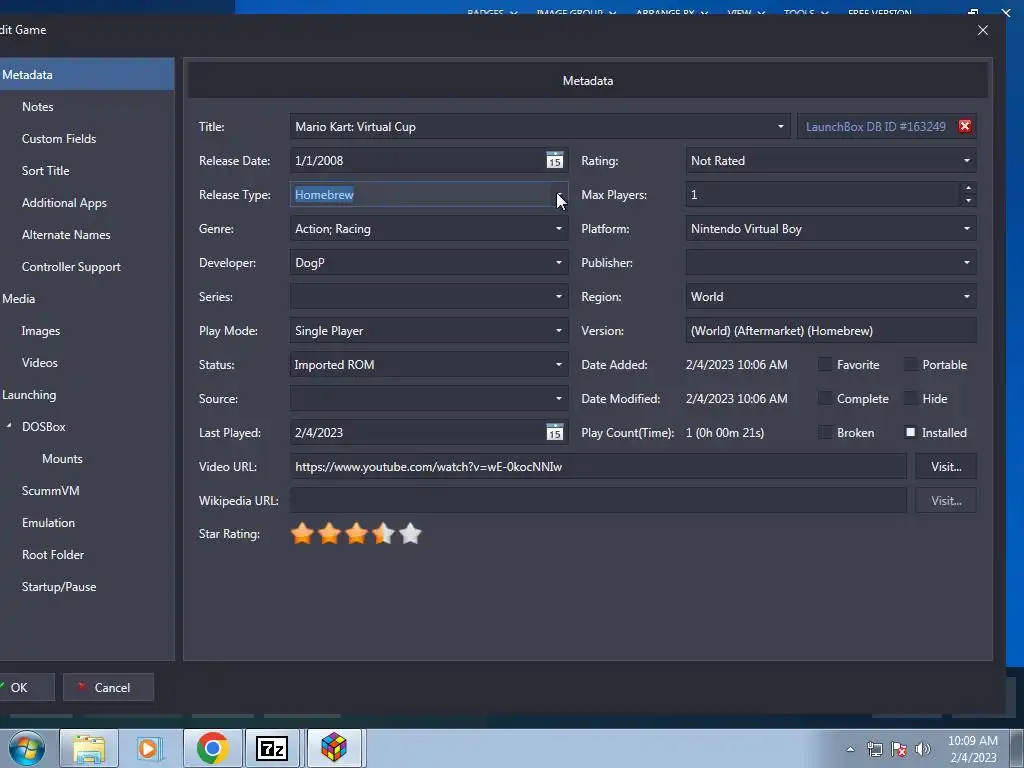The width and height of the screenshot is (1024, 768).
Task: Set rating with the second star
Action: [x=329, y=534]
